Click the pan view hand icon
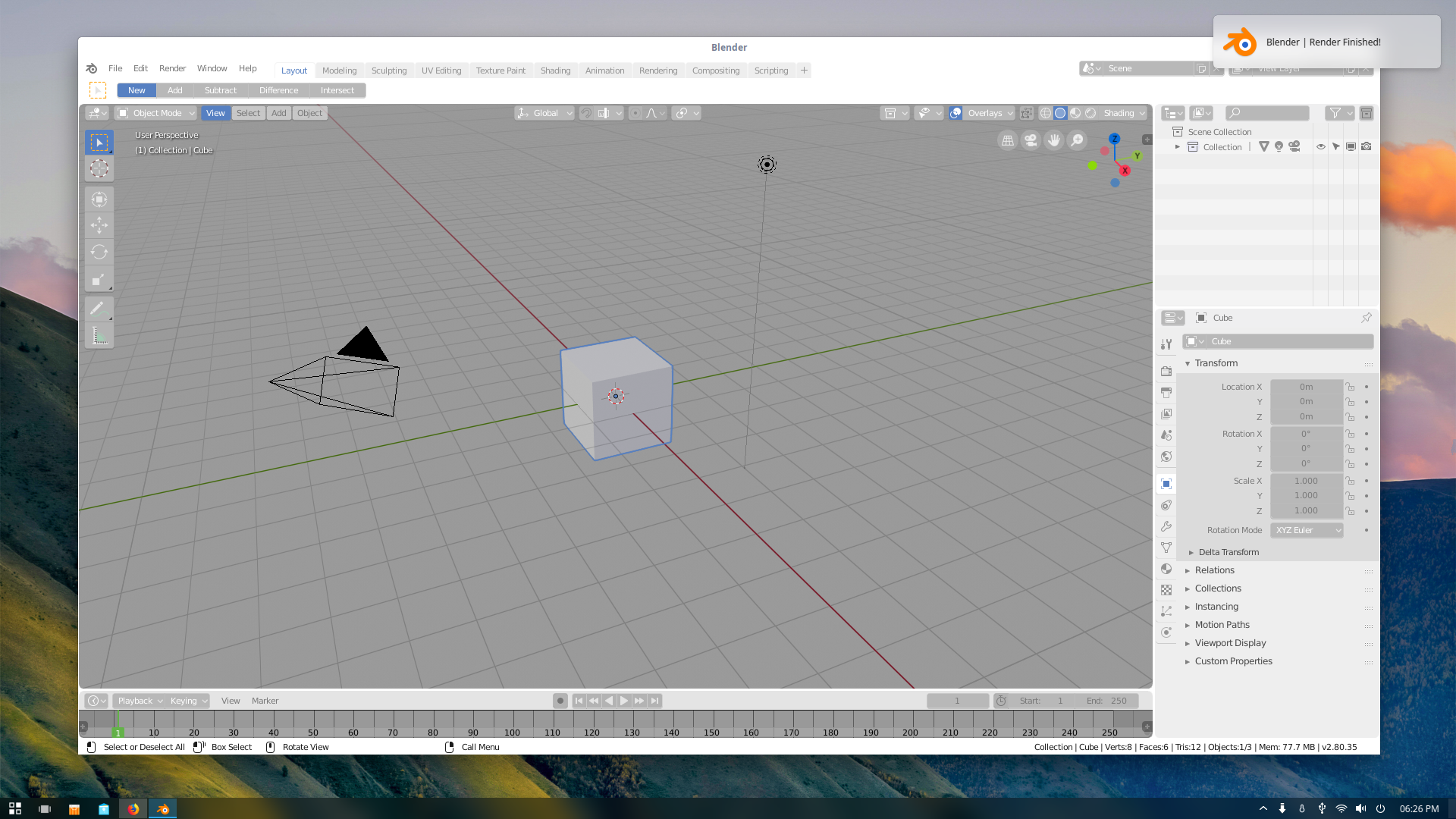The width and height of the screenshot is (1456, 819). tap(1054, 140)
